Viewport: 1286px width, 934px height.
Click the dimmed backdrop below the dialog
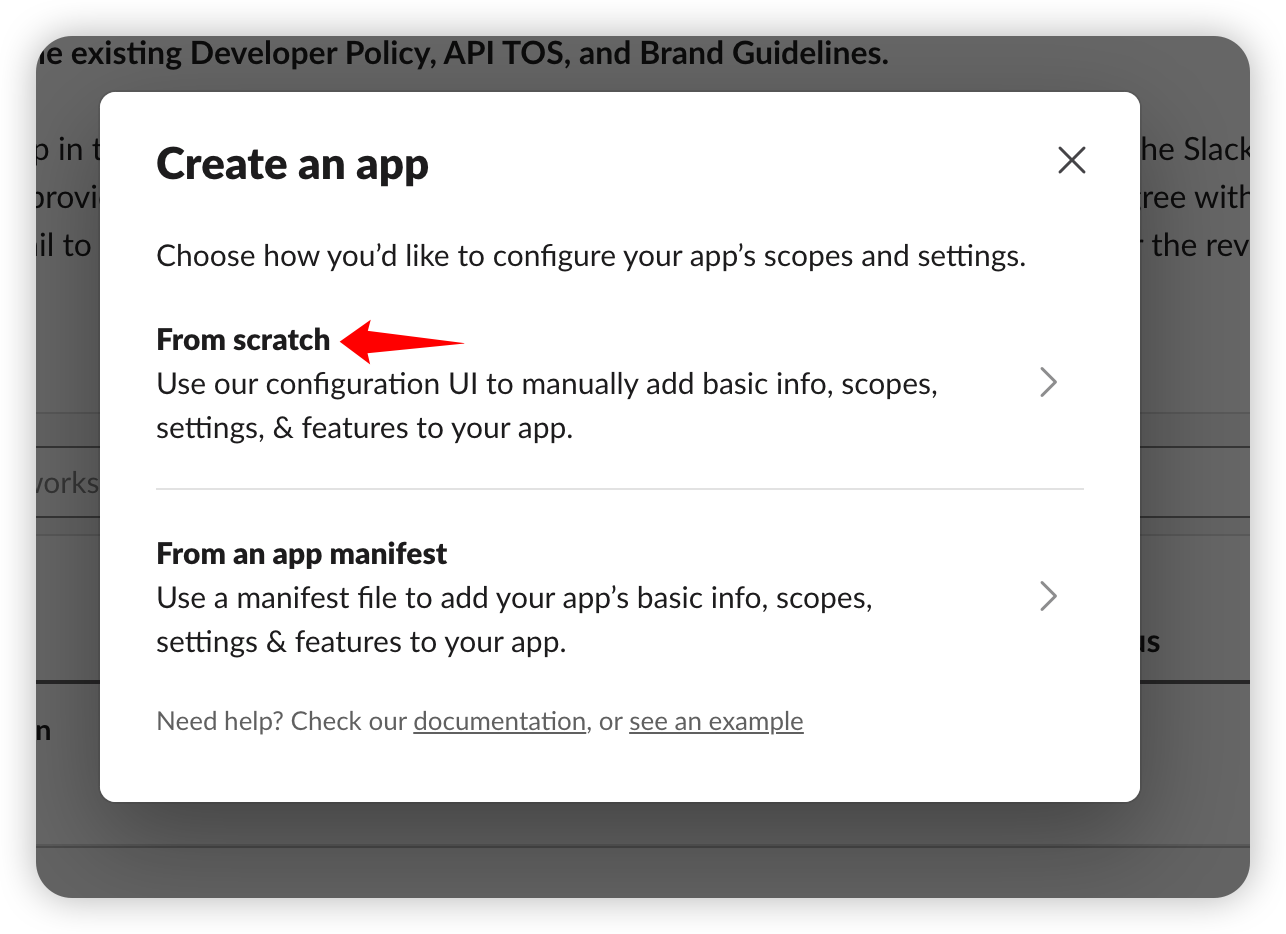640,850
